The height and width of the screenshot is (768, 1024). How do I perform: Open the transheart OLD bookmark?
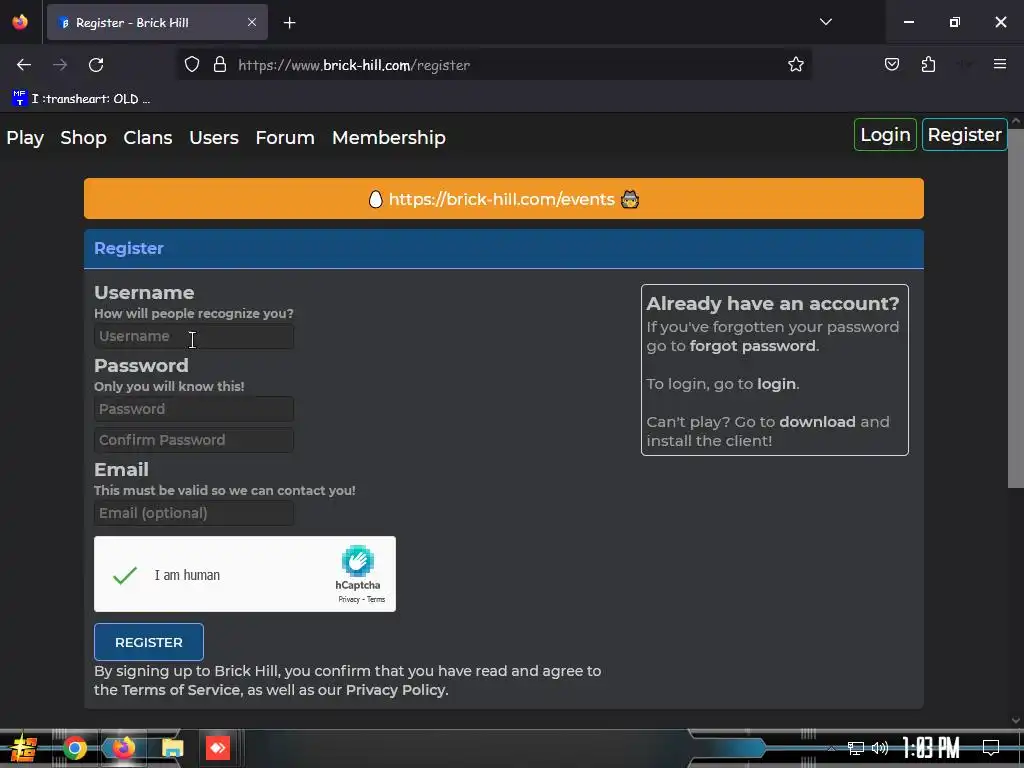[82, 99]
